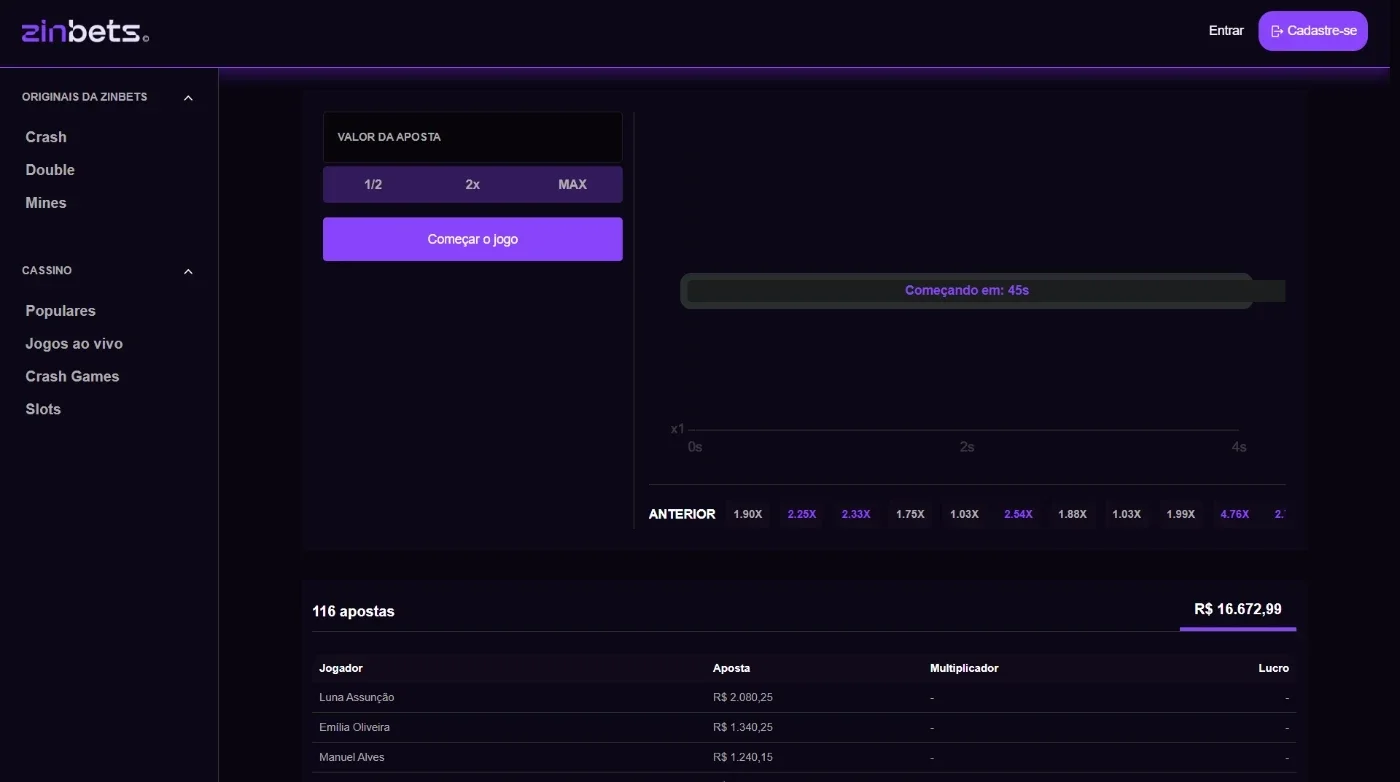Click the Cadastre-se sign-up button

[1313, 31]
